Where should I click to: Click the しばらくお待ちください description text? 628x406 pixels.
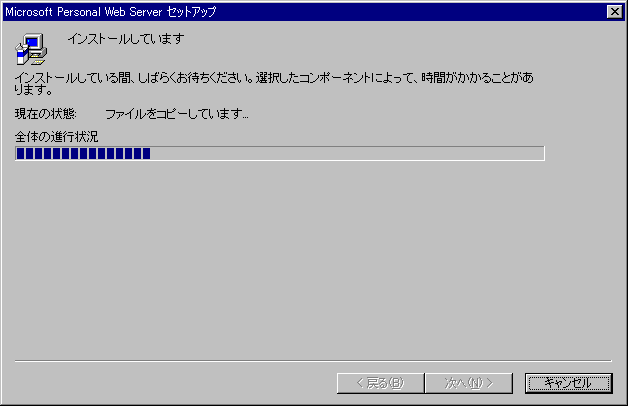(x=195, y=77)
